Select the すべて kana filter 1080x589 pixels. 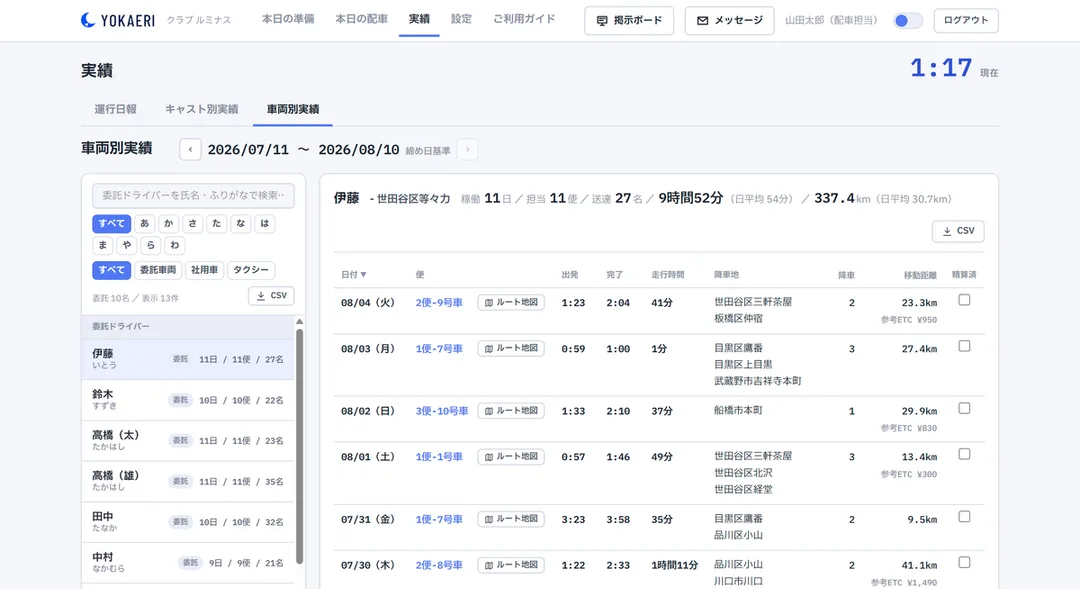pos(112,223)
